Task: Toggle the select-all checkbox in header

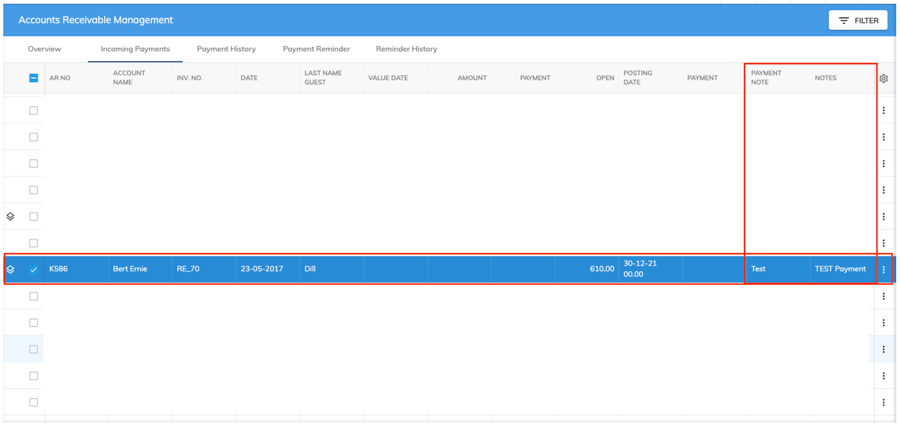Action: click(33, 78)
